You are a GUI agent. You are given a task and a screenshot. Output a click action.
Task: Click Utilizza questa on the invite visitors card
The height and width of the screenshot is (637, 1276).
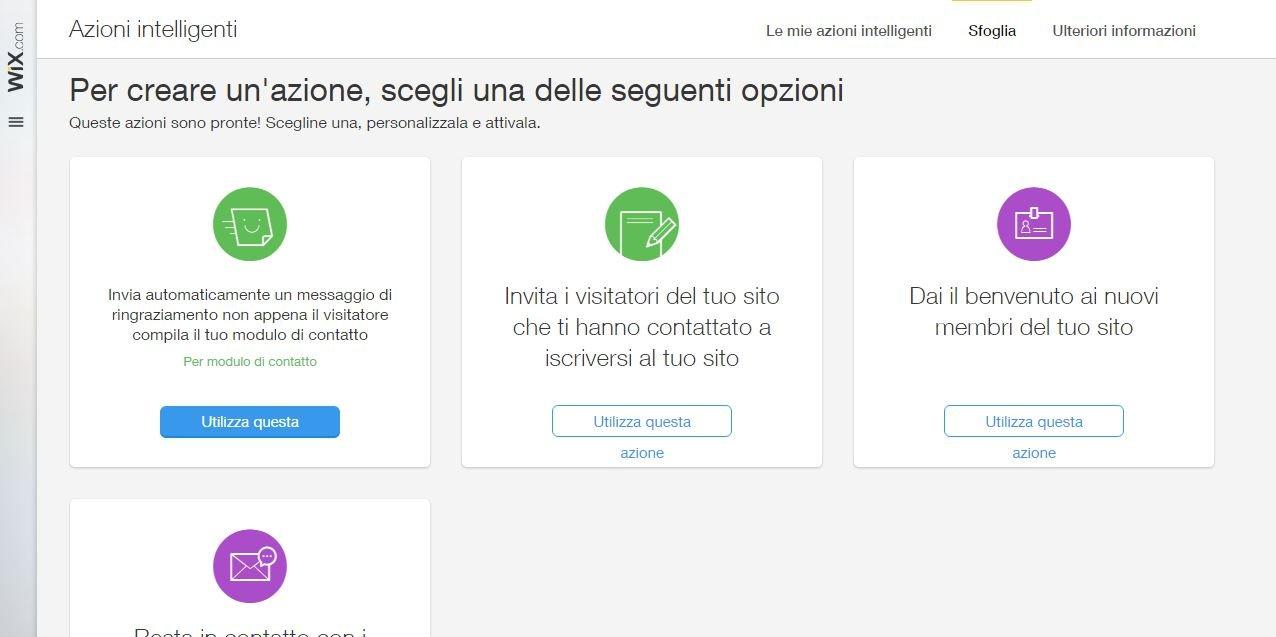[642, 421]
